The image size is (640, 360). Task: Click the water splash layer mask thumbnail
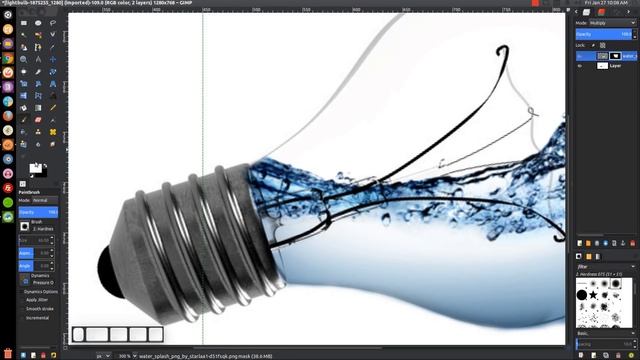point(615,56)
